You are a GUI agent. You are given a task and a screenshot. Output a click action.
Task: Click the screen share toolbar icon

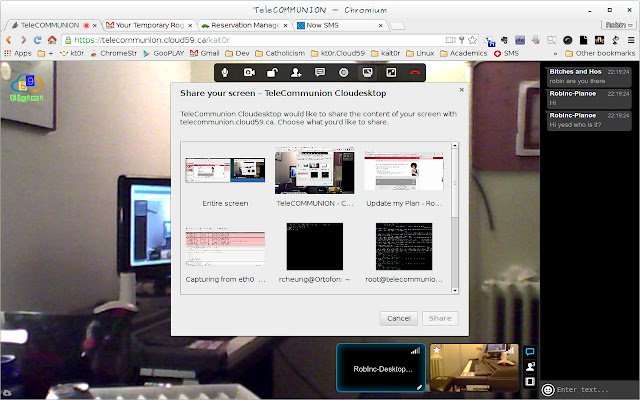pyautogui.click(x=367, y=73)
